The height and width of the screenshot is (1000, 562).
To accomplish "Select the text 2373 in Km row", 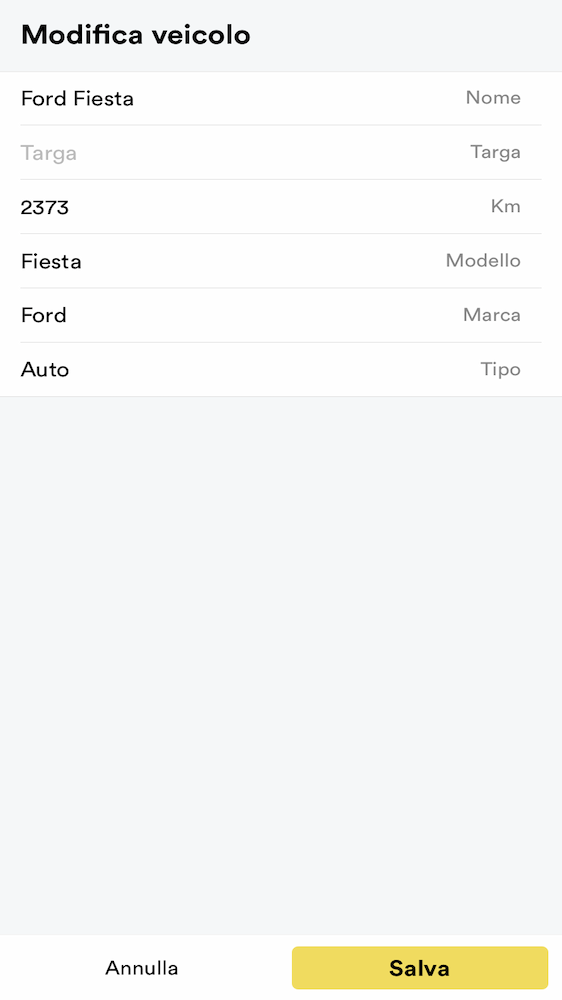I will pyautogui.click(x=45, y=207).
